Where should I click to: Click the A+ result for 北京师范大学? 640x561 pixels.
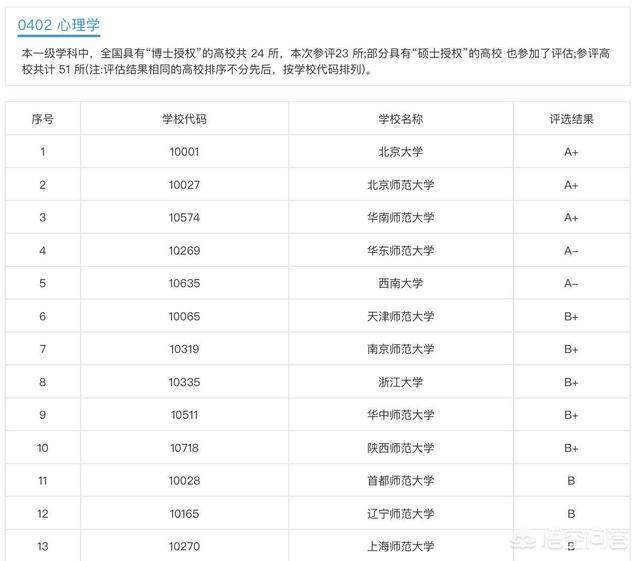571,185
